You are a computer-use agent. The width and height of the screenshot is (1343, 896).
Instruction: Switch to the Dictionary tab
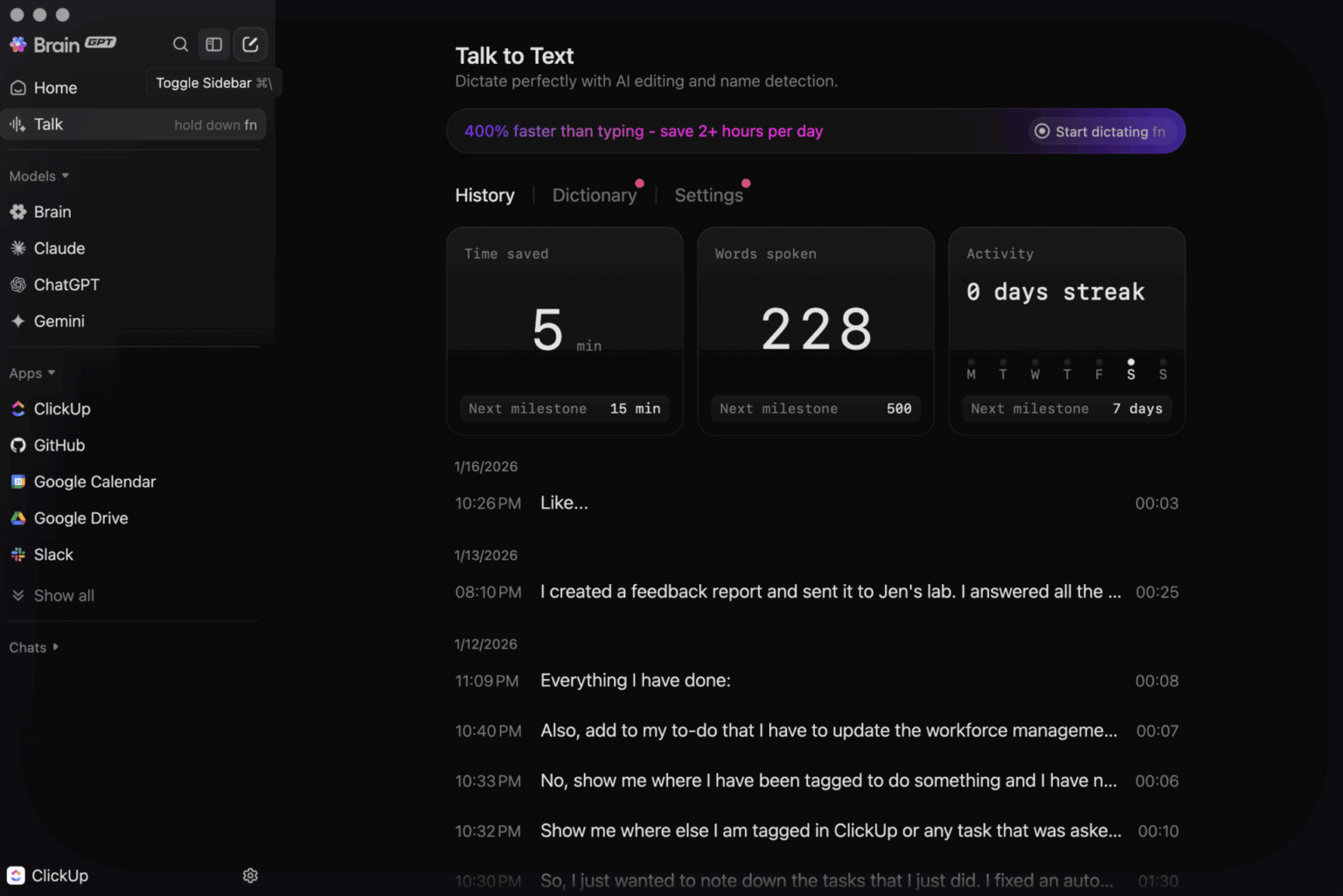(x=595, y=196)
